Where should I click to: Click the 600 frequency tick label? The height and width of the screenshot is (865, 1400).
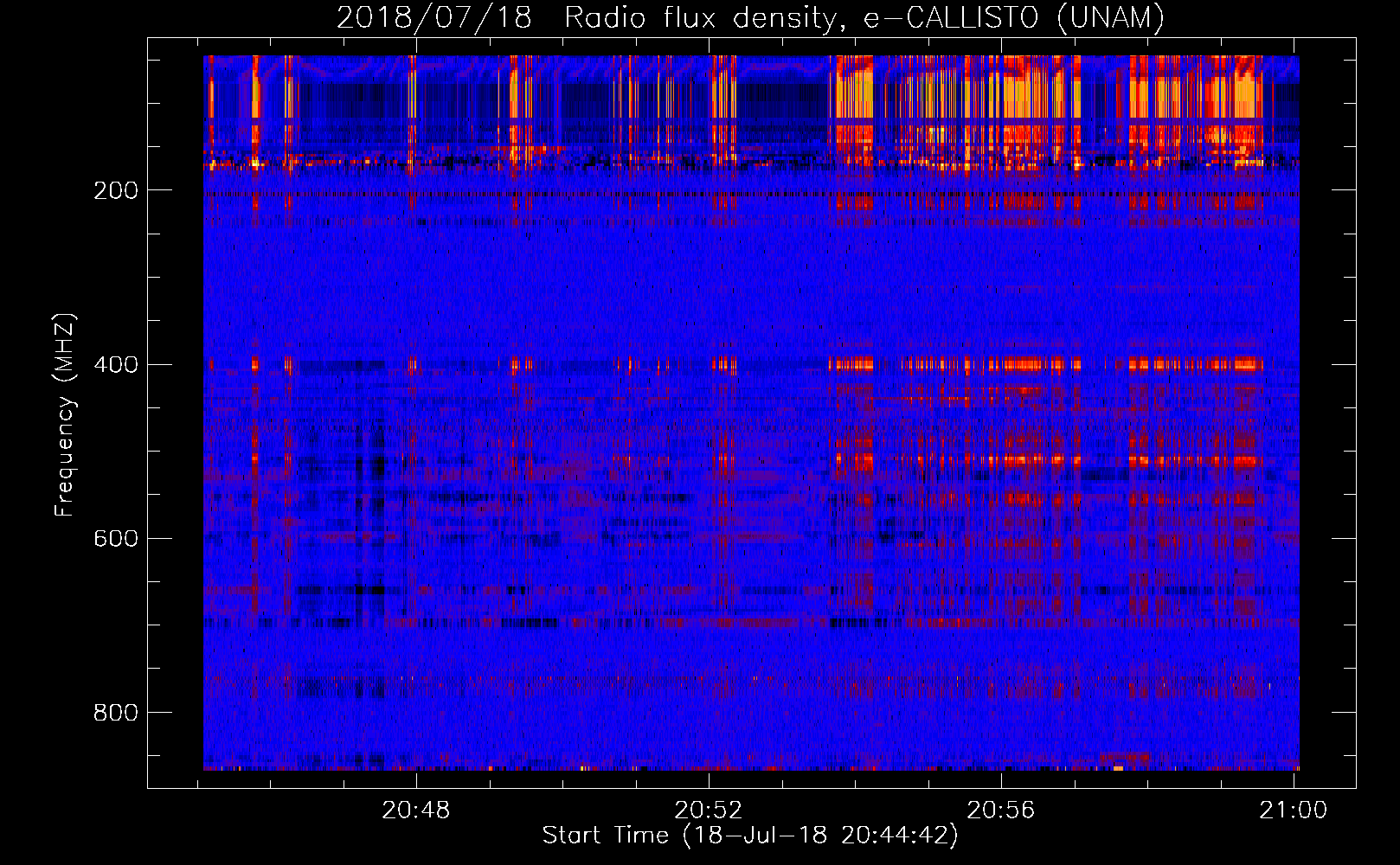[x=116, y=539]
